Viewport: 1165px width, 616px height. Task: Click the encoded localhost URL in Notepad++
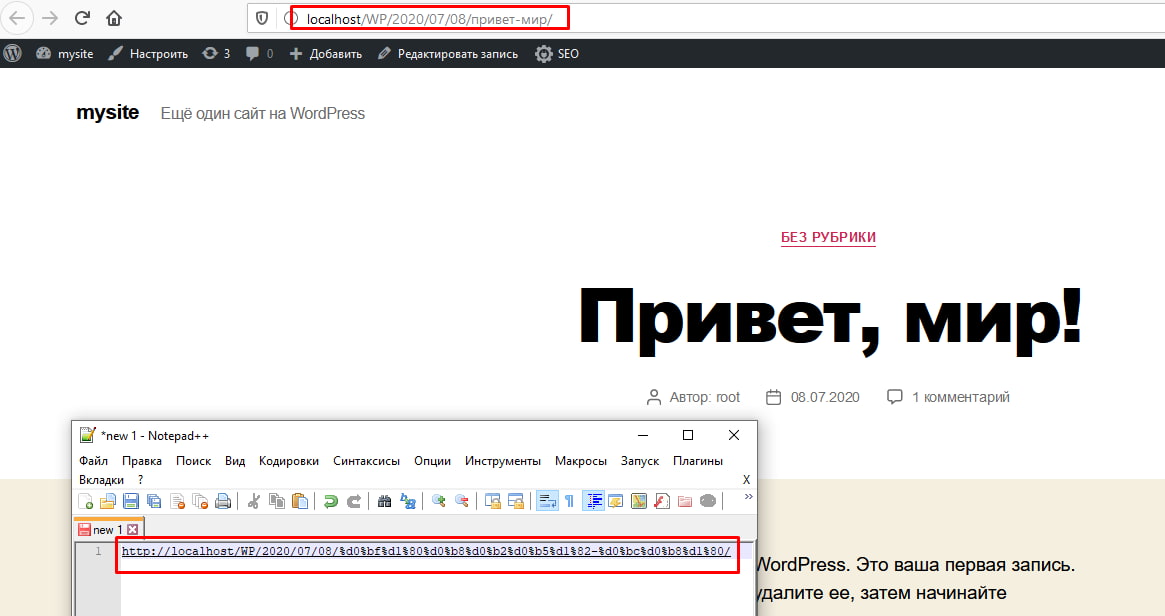[x=426, y=551]
